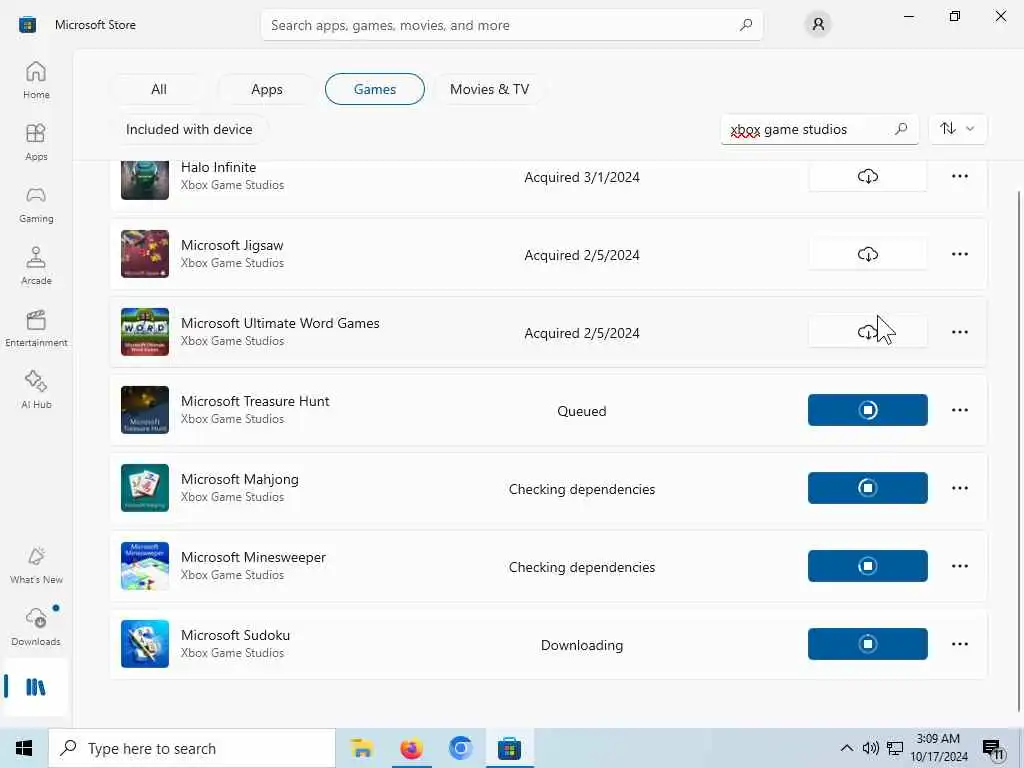Open the Microsoft Minesweeper thumbnail
Viewport: 1024px width, 768px height.
point(145,566)
